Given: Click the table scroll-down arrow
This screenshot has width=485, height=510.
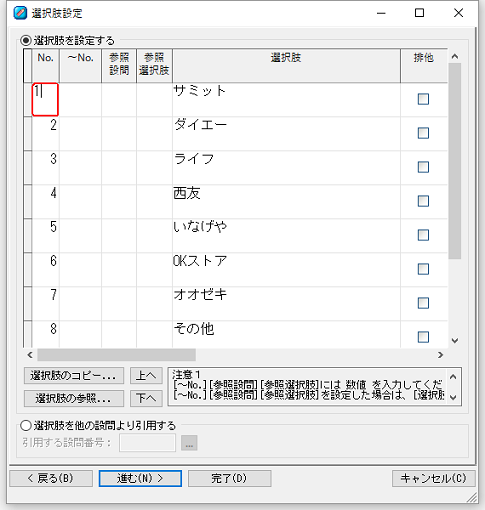Looking at the screenshot, I should [x=455, y=340].
